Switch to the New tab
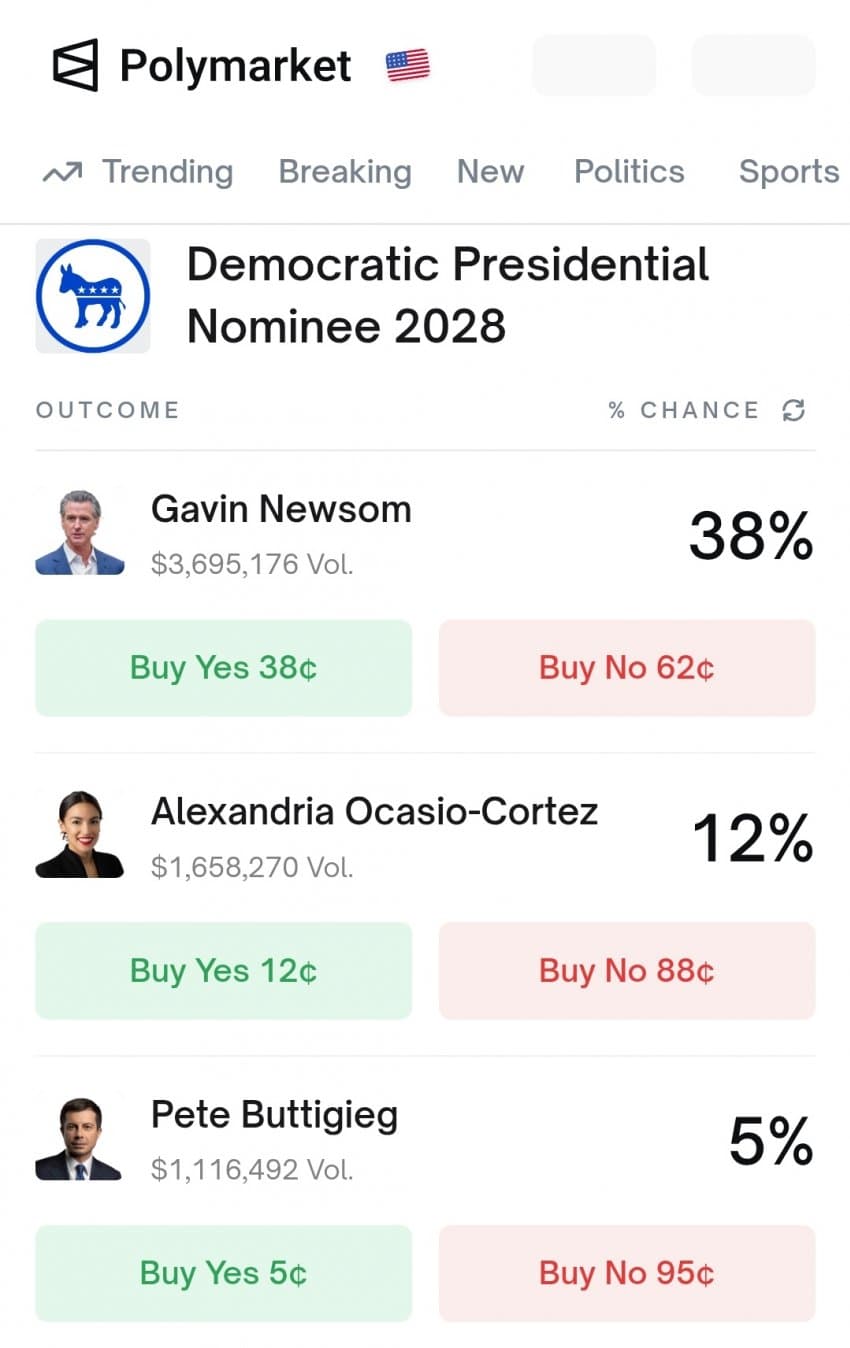Screen dimensions: 850x1348 click(490, 172)
